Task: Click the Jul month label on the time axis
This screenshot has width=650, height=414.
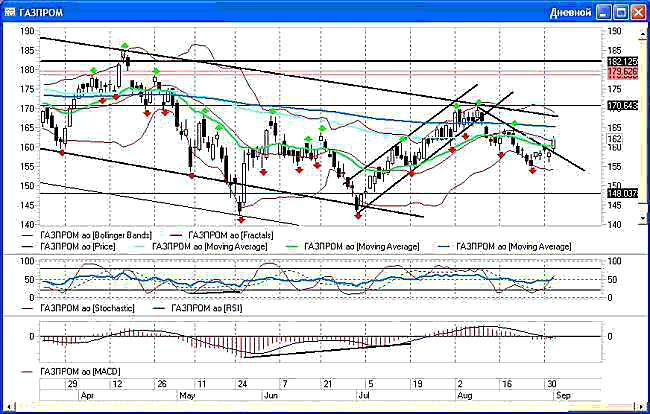Action: point(364,395)
